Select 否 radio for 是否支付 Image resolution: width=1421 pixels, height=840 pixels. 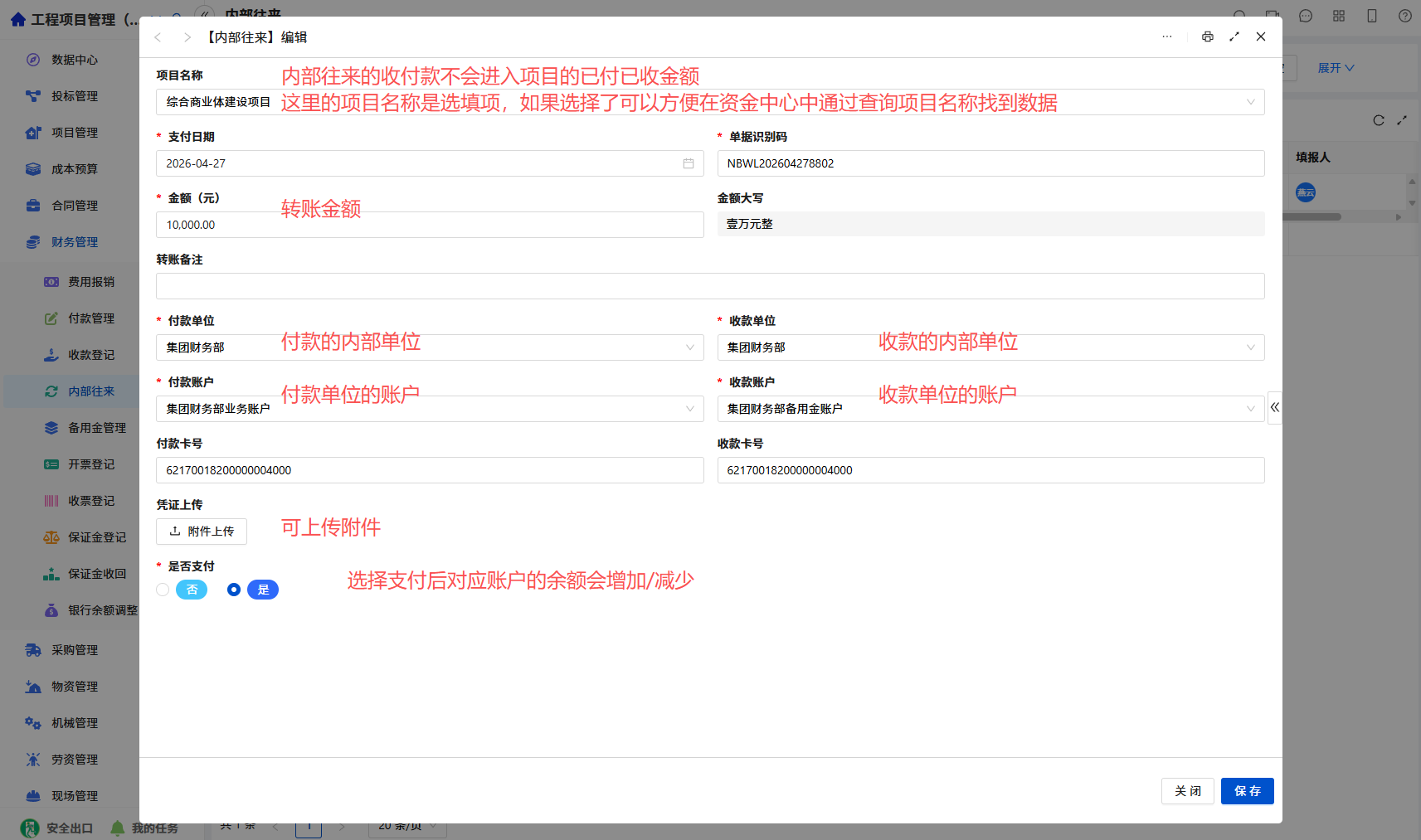[x=163, y=590]
